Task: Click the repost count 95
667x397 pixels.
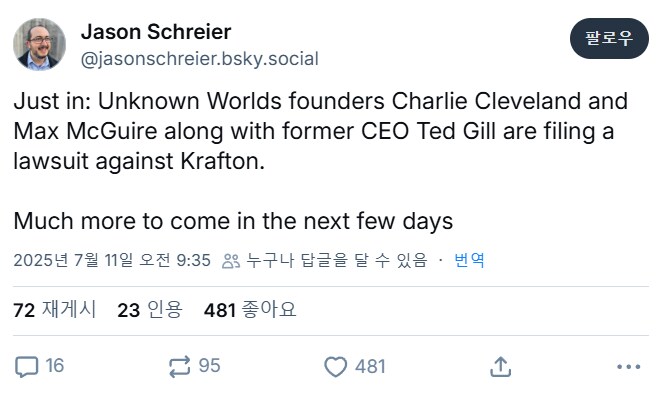Action: tap(209, 366)
